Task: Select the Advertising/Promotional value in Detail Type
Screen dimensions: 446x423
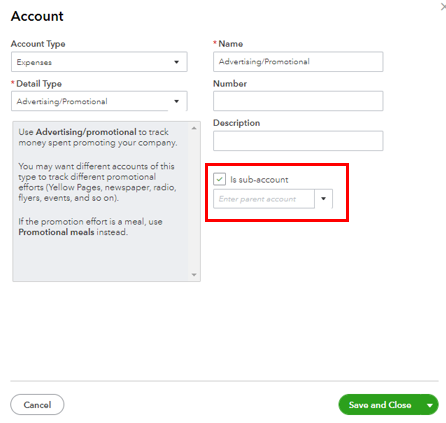Action: (x=62, y=101)
